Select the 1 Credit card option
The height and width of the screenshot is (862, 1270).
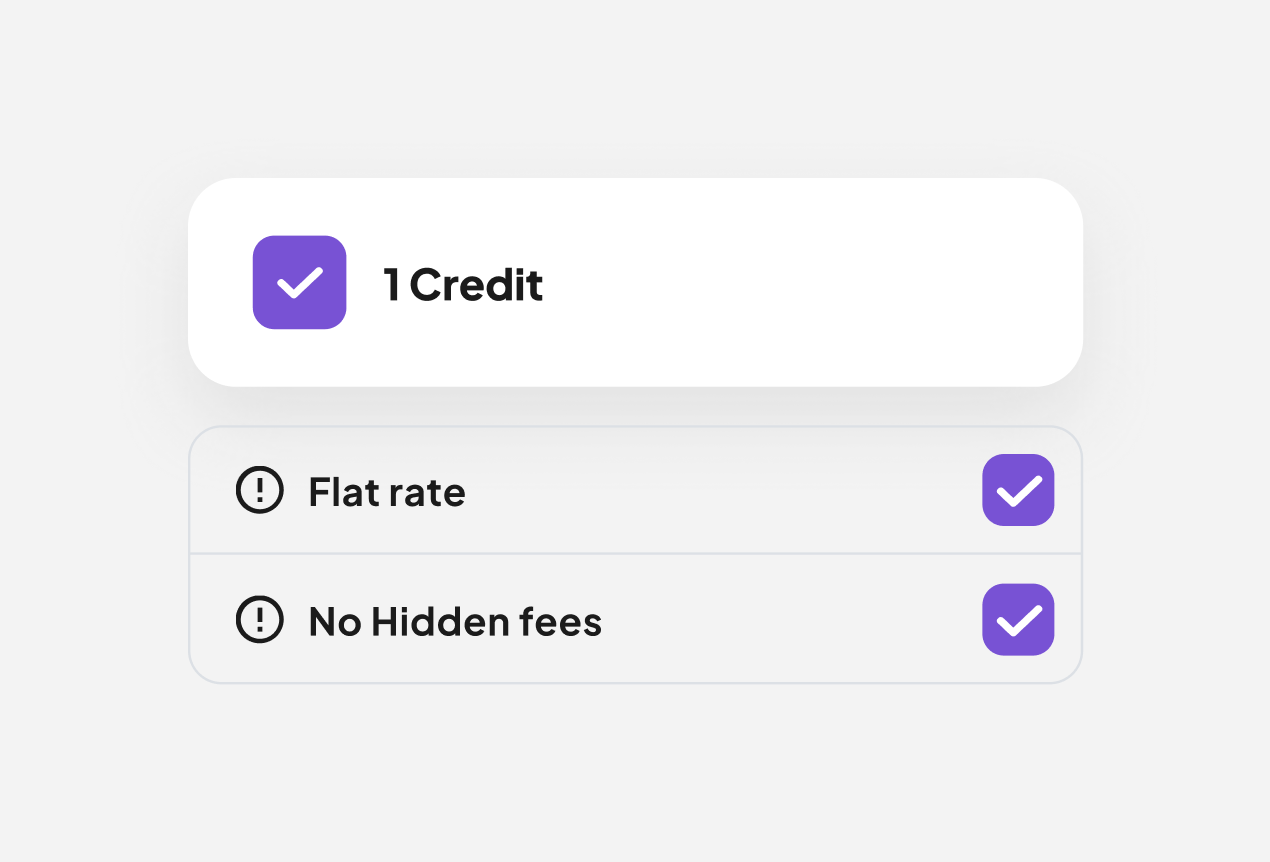point(635,282)
